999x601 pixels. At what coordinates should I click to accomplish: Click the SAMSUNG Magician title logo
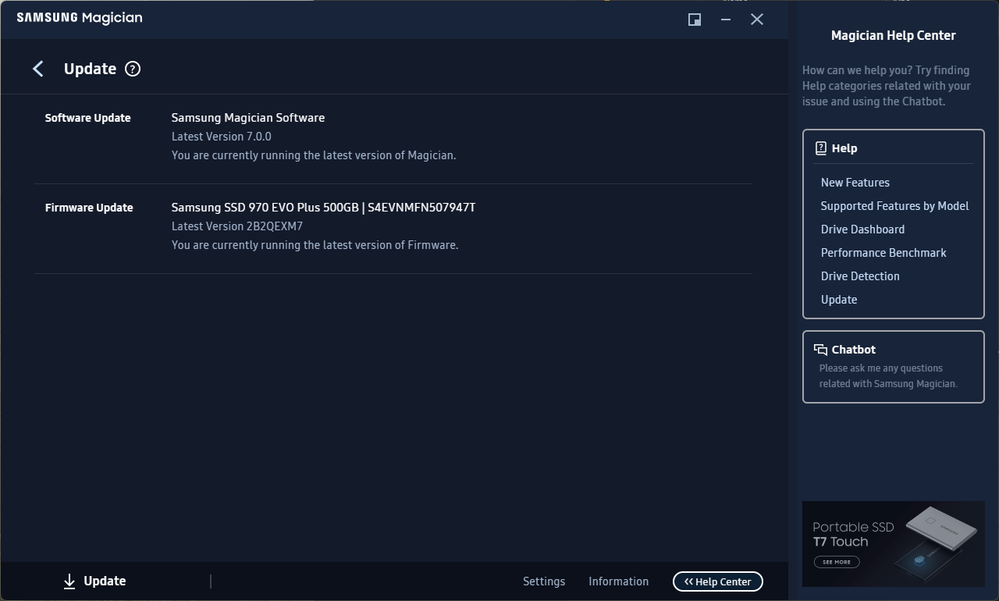tap(80, 18)
